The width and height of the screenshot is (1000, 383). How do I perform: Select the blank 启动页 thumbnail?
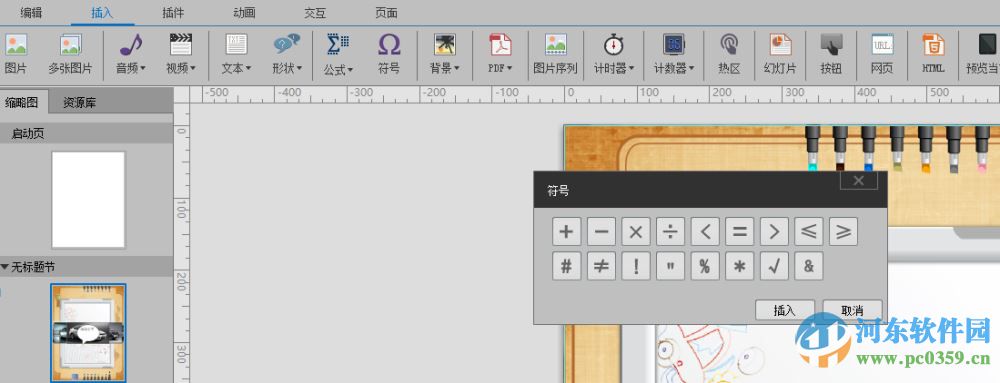point(89,200)
